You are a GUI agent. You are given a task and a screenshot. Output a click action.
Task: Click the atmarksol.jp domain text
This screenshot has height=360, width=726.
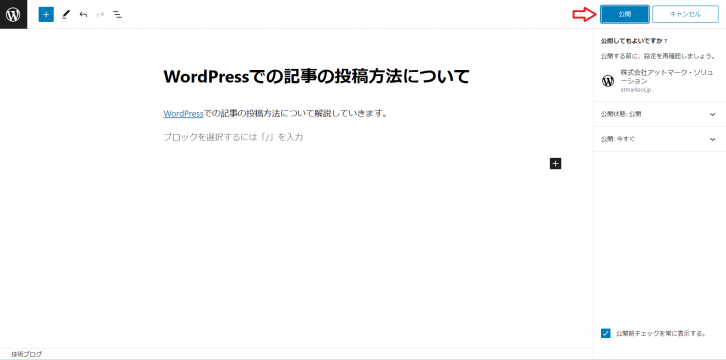[636, 90]
